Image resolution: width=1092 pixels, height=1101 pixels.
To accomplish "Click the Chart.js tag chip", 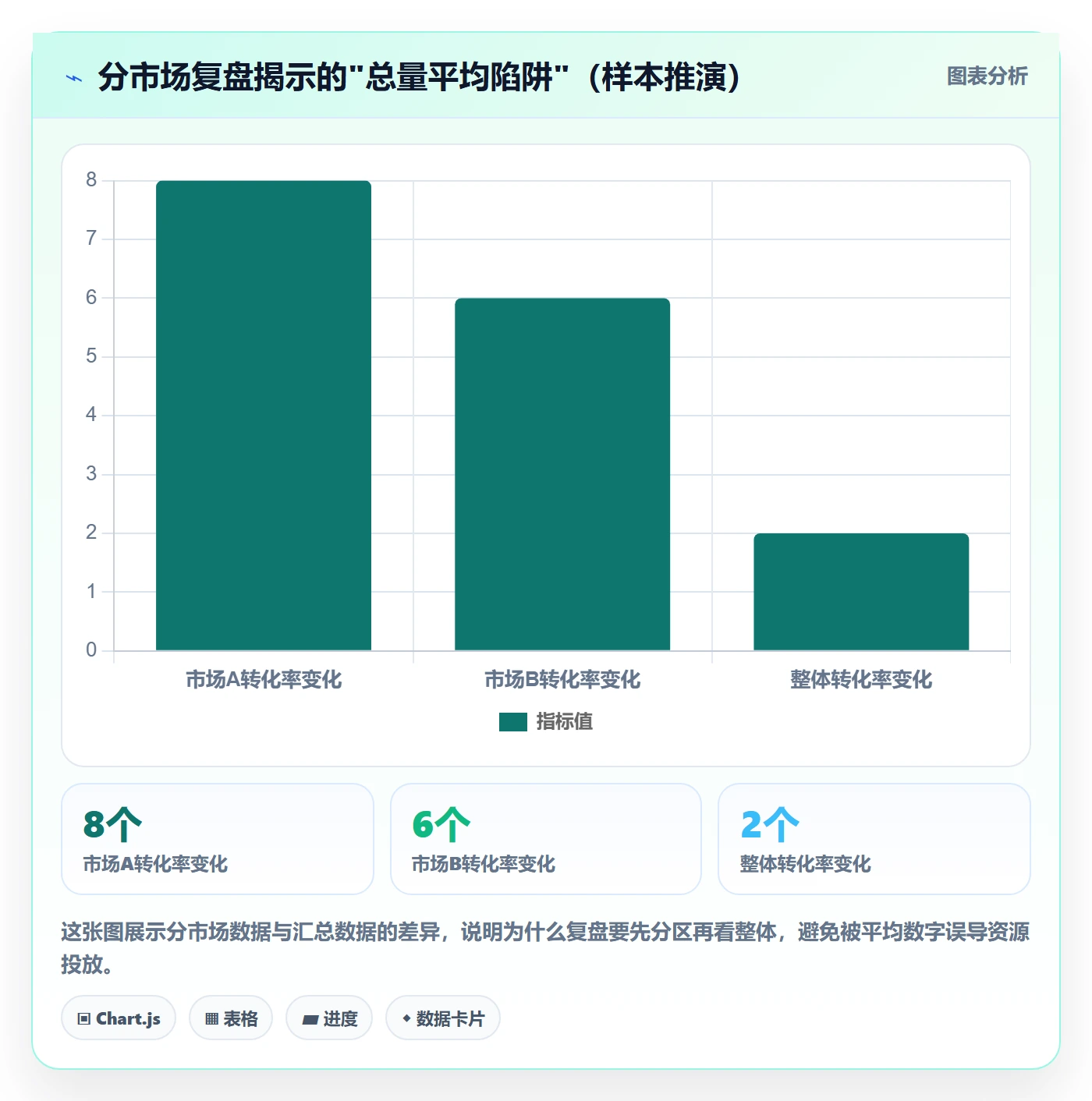I will 119,1018.
